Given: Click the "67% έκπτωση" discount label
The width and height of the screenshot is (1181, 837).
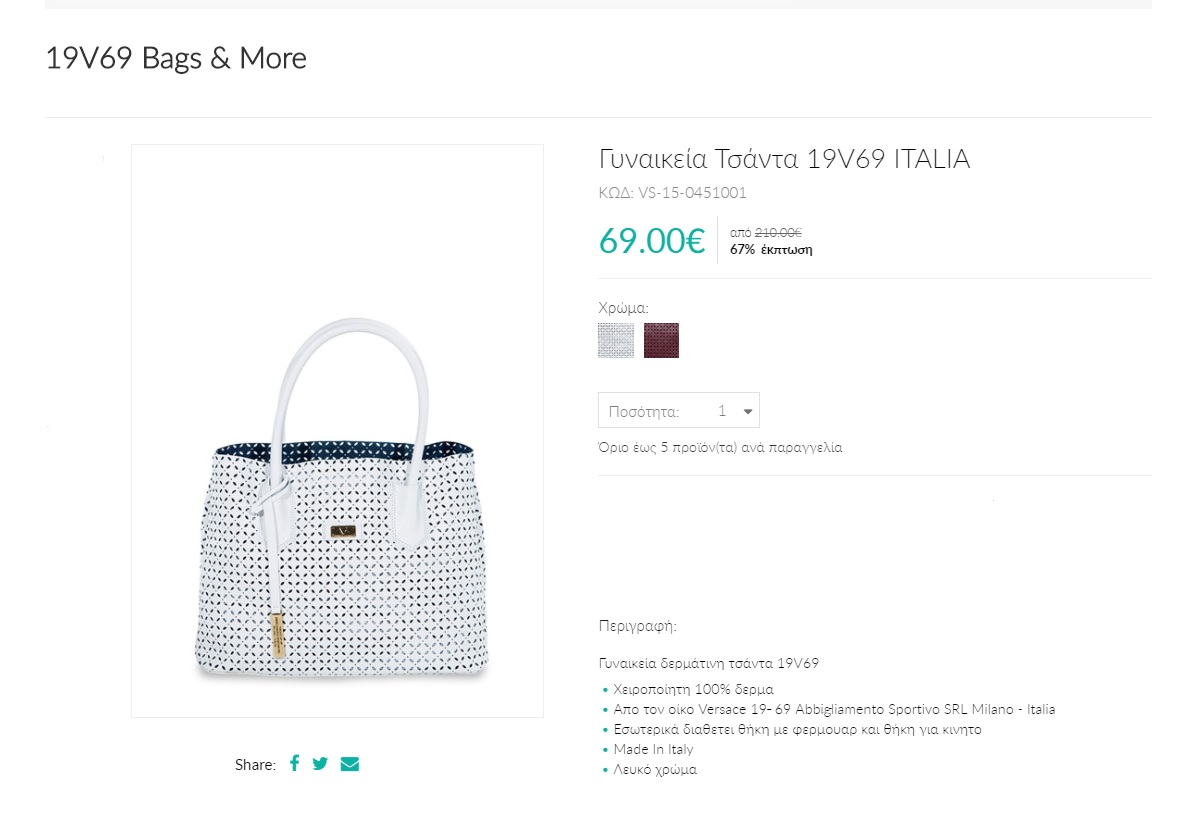Looking at the screenshot, I should pyautogui.click(x=771, y=250).
